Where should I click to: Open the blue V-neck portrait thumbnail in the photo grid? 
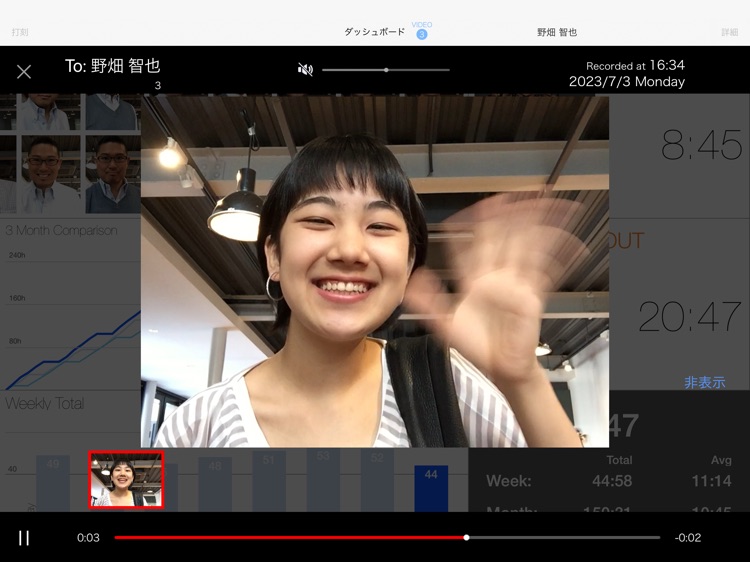click(x=113, y=112)
